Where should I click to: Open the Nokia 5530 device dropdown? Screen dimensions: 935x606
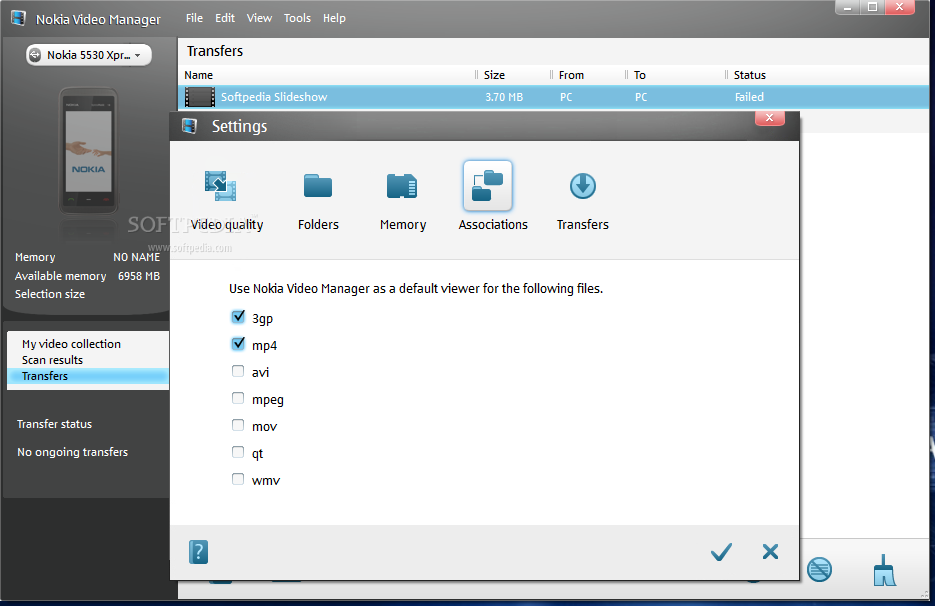[89, 55]
